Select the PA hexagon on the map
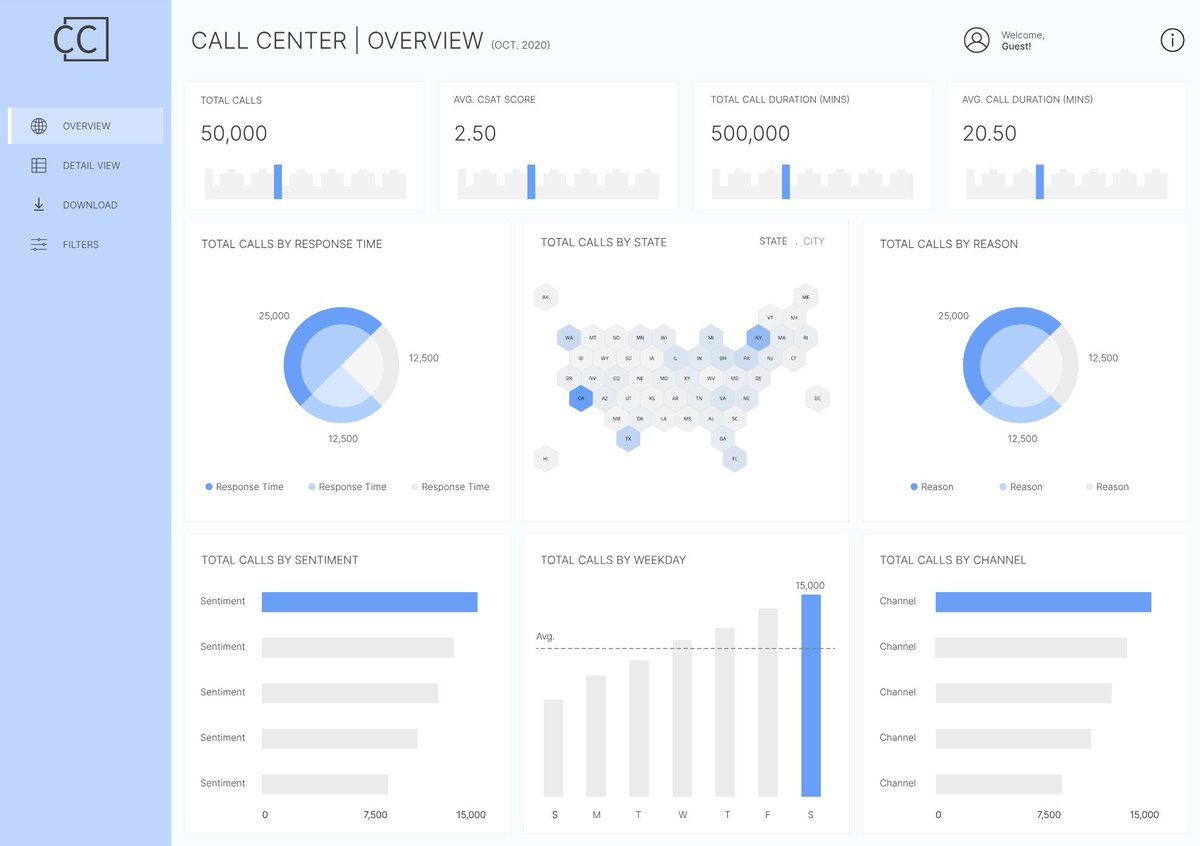Screen dimensions: 1200x846 pyautogui.click(x=746, y=358)
